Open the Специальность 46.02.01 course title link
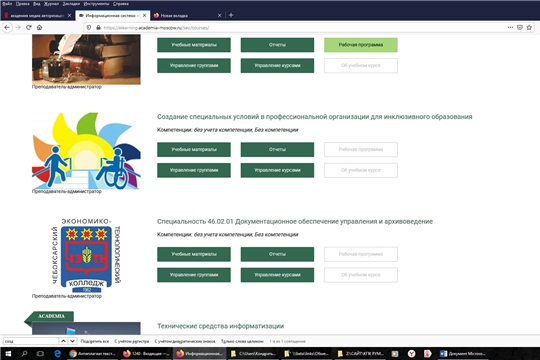 [x=295, y=222]
